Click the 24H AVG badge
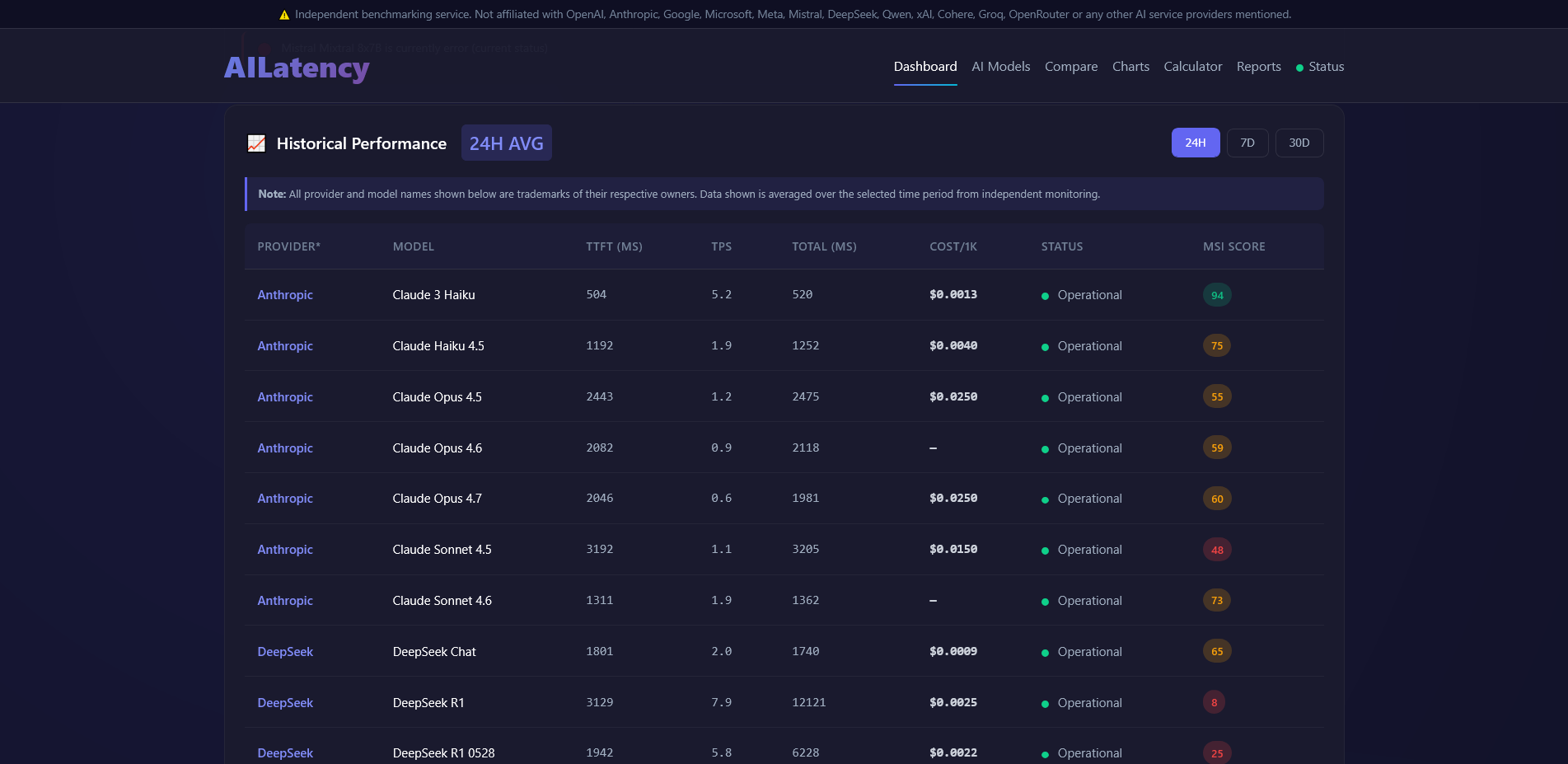 coord(507,143)
